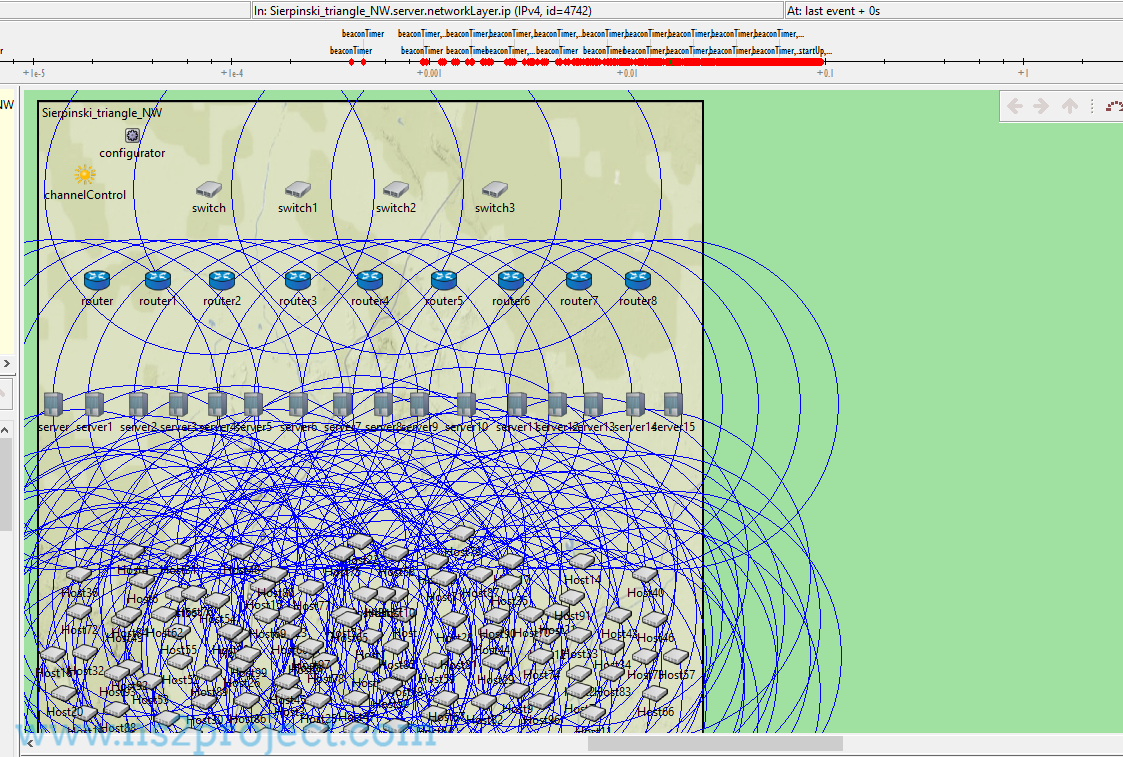Select the router1 icon
This screenshot has height=757, width=1123.
point(158,280)
